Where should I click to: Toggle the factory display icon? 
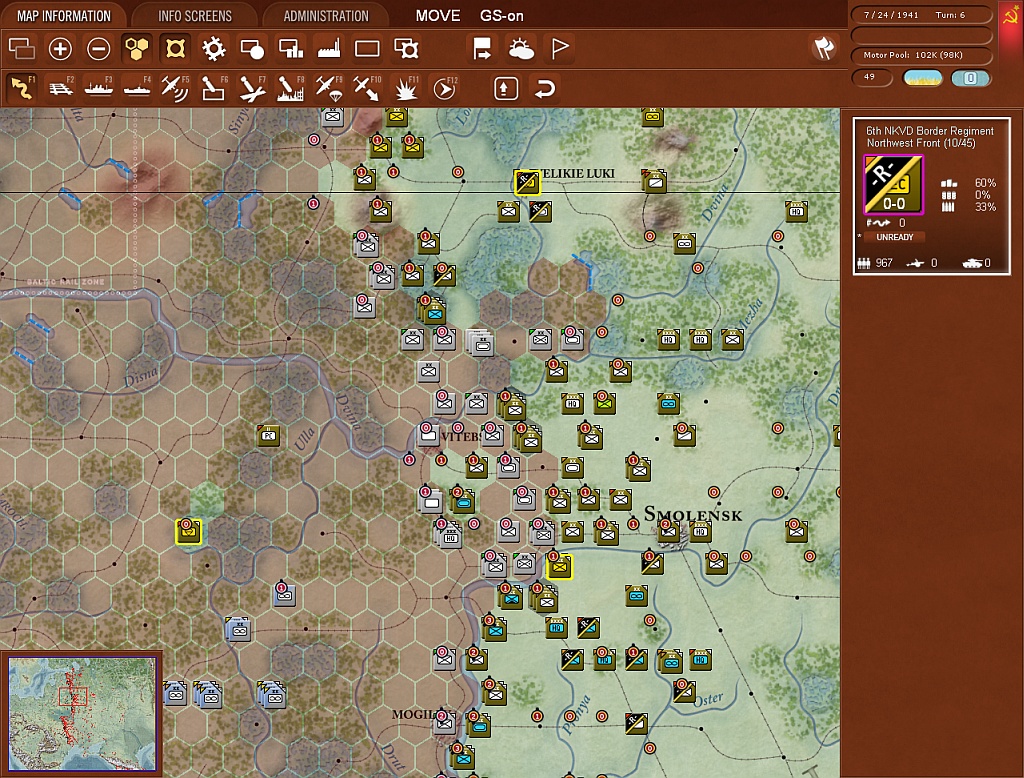[329, 49]
